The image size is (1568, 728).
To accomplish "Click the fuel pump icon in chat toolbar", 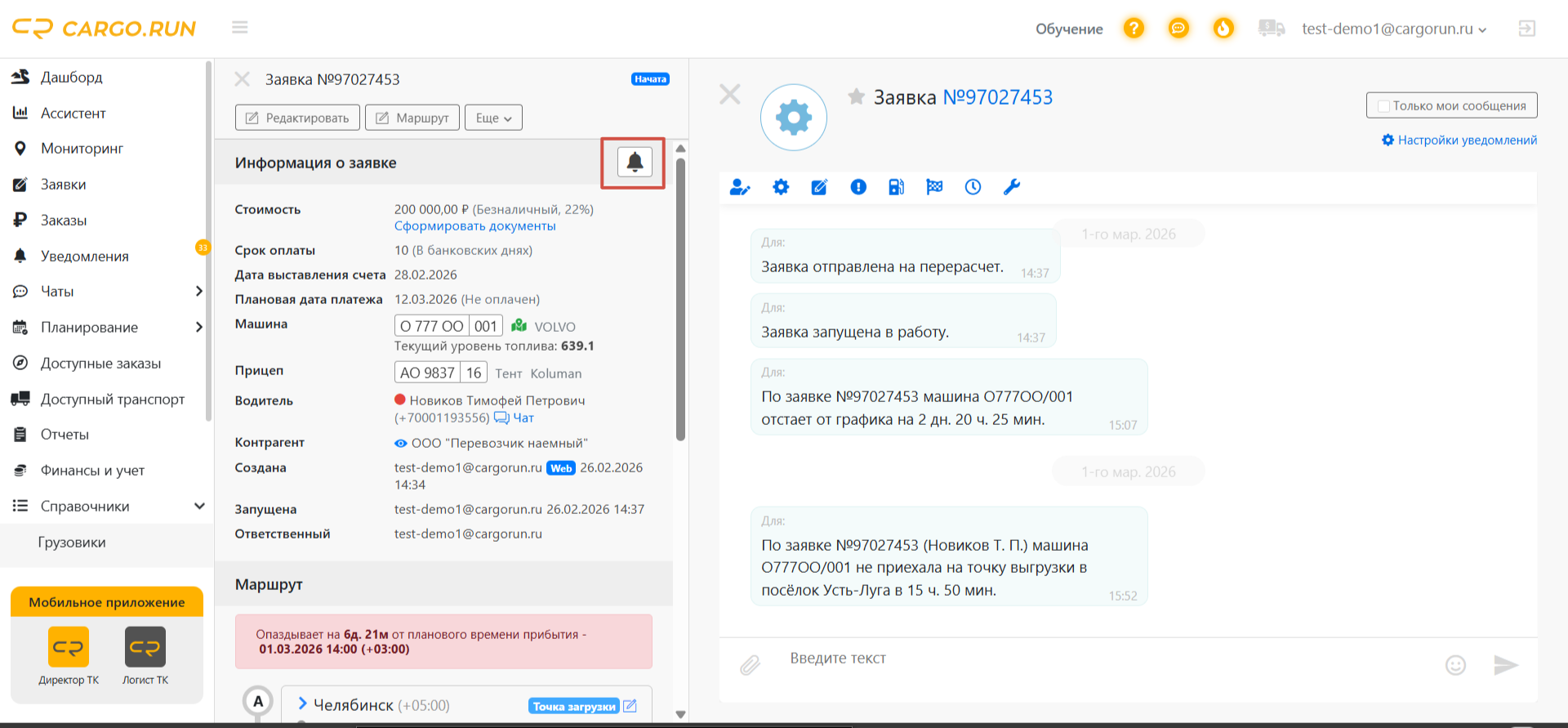I will click(896, 187).
